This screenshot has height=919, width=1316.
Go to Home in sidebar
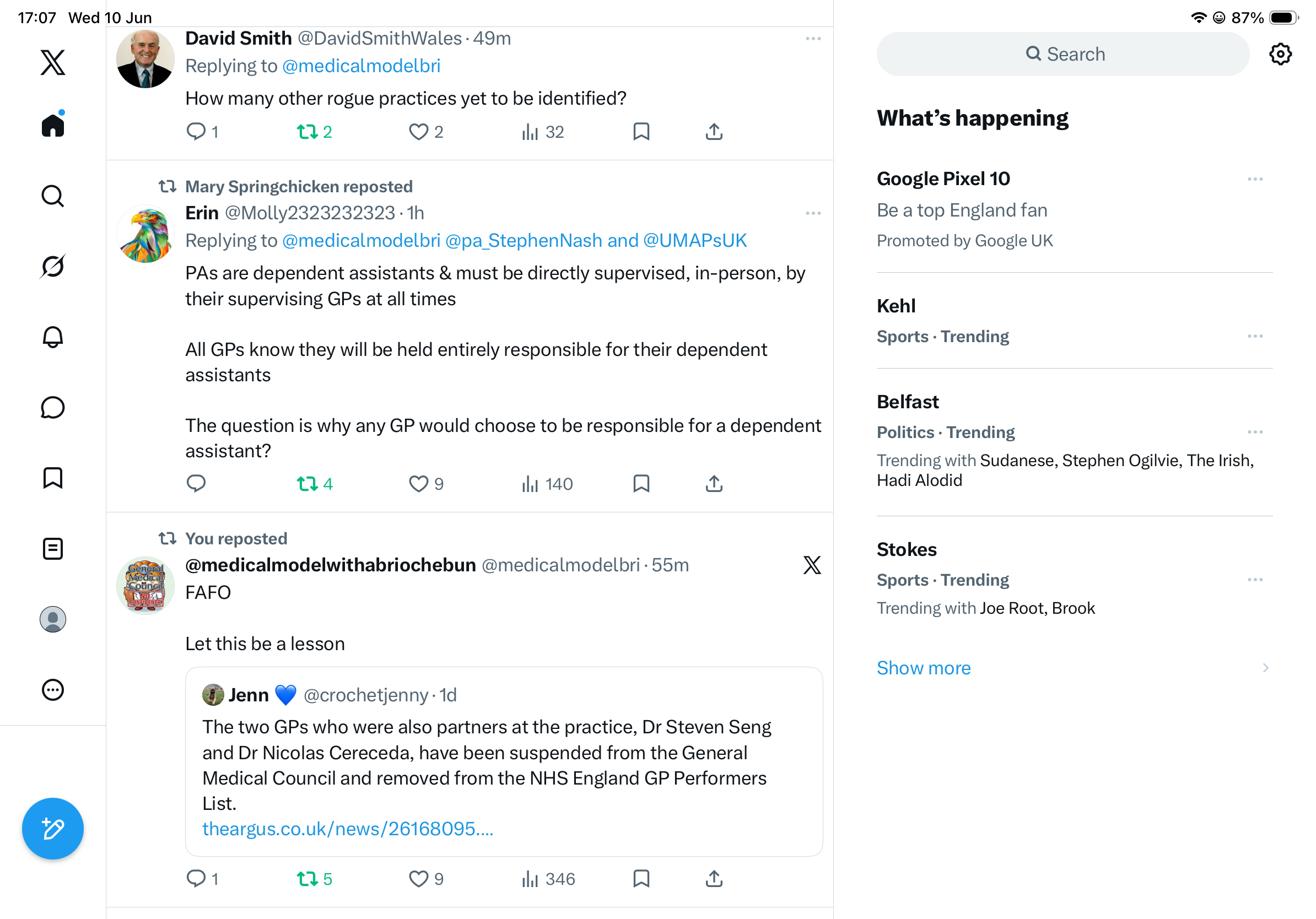click(x=53, y=125)
